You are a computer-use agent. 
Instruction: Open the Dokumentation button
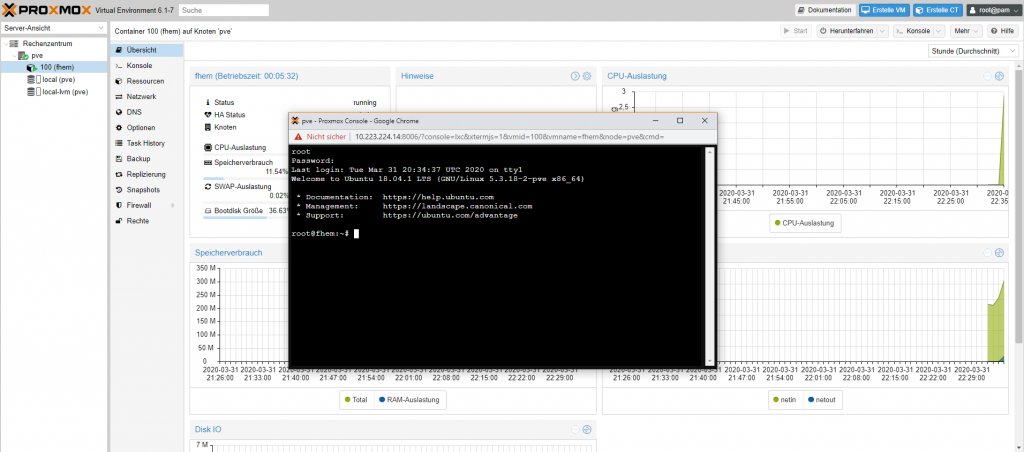[825, 10]
